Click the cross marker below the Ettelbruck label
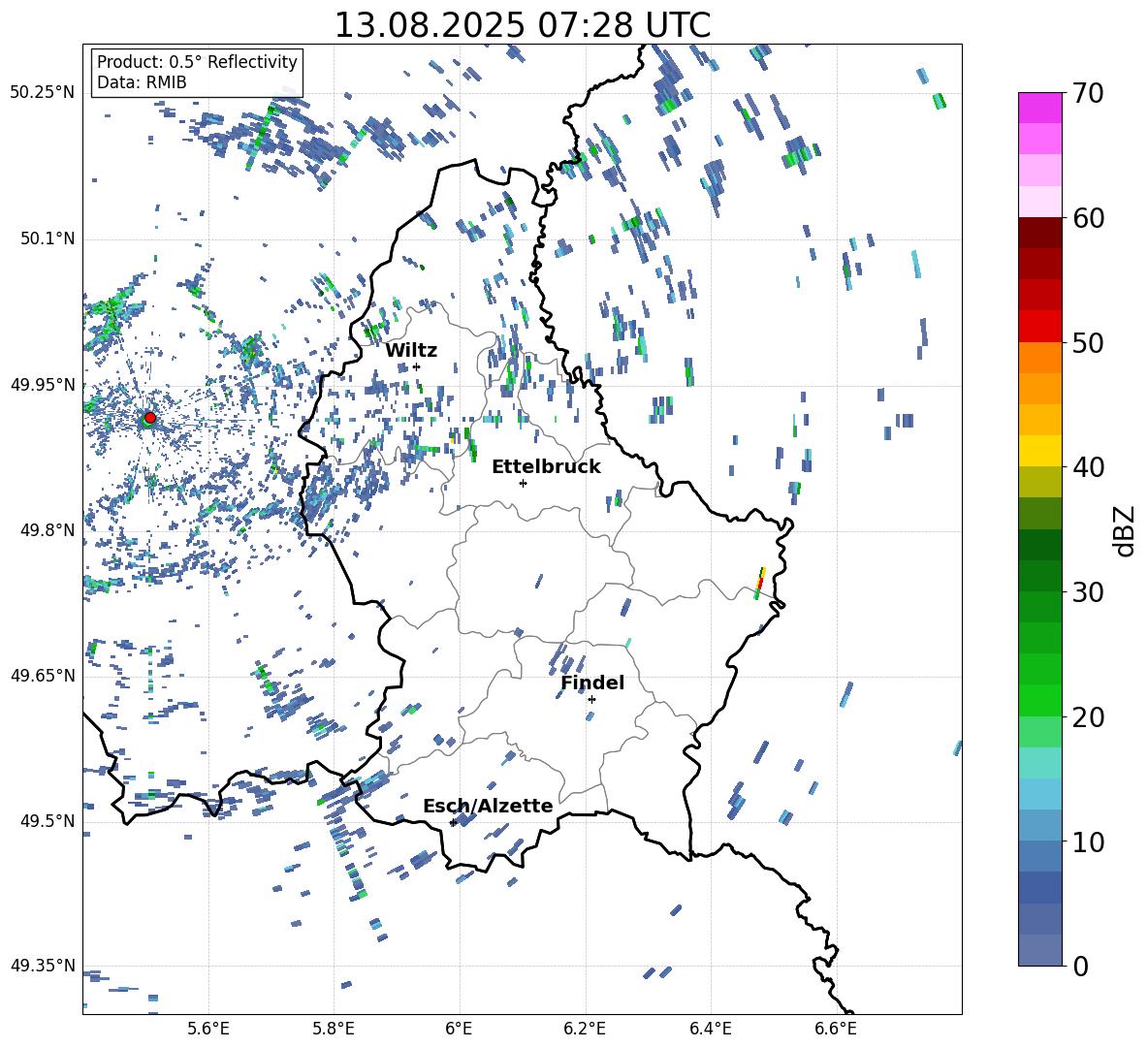 [x=523, y=483]
